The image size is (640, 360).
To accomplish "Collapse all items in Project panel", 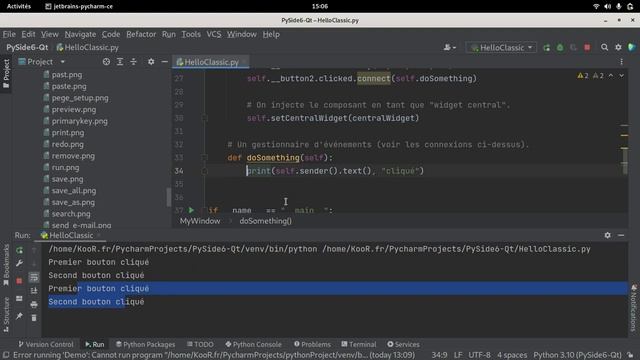I will pos(133,62).
